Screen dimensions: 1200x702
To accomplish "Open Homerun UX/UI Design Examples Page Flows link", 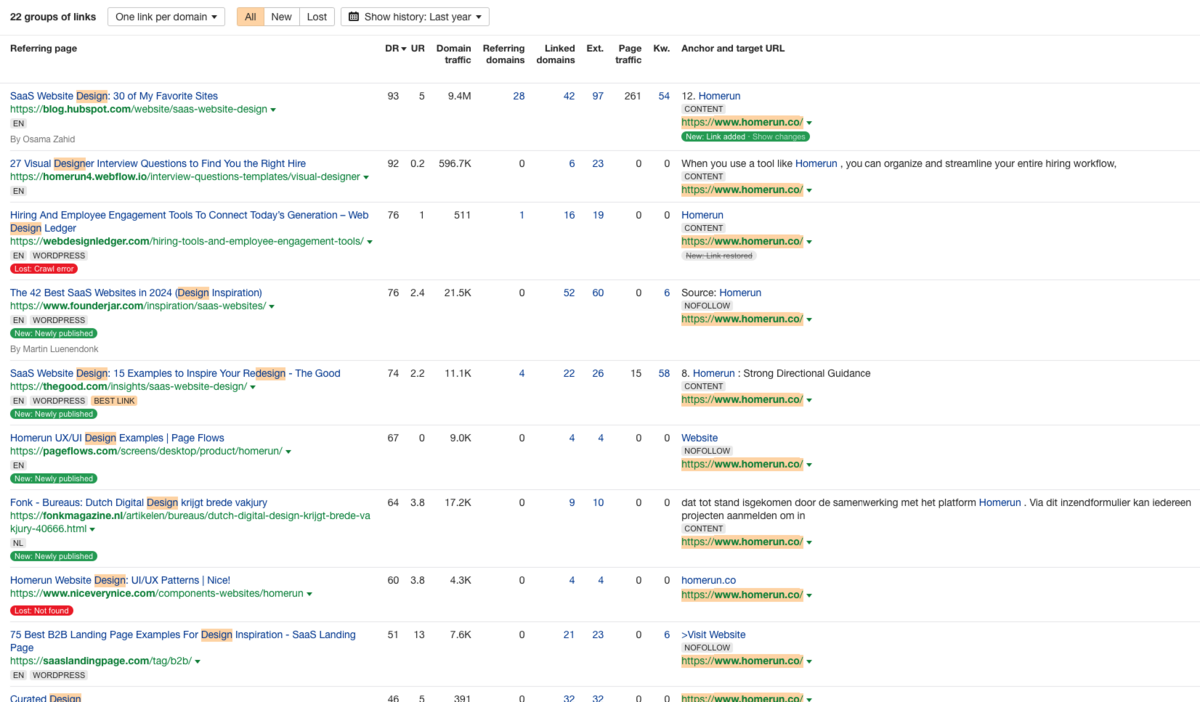I will tap(117, 438).
